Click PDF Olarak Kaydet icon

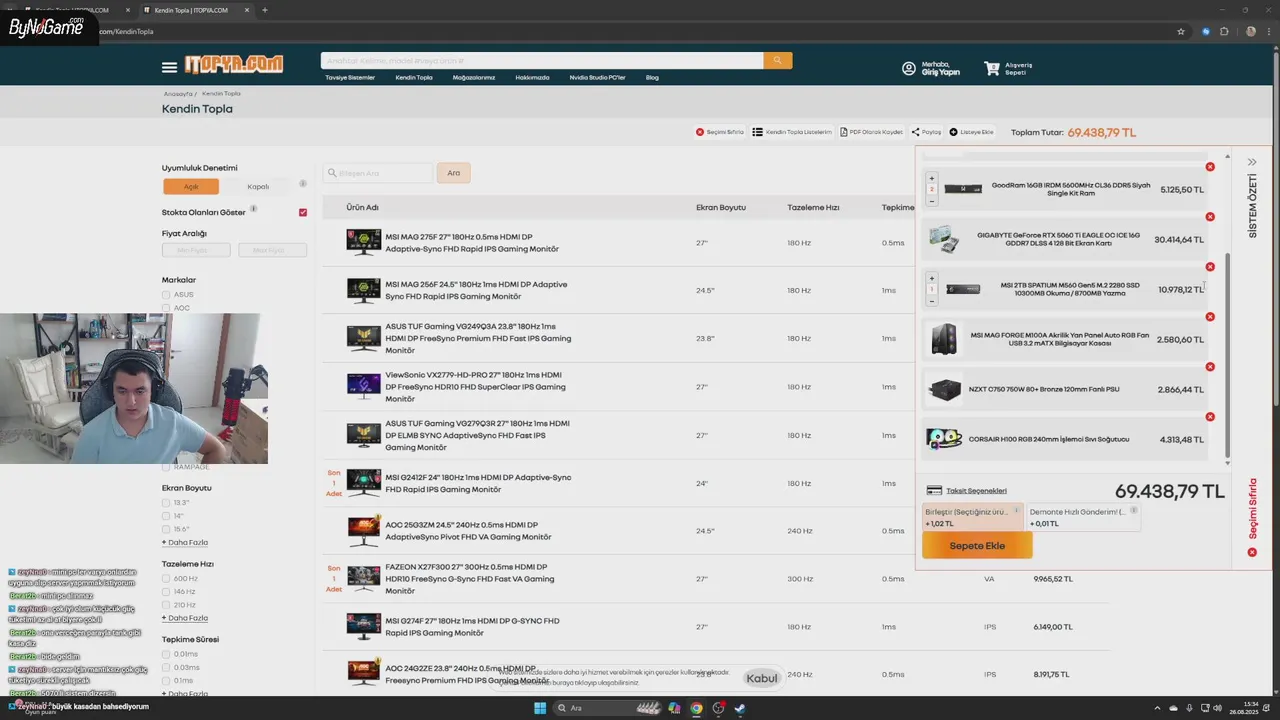pos(843,132)
